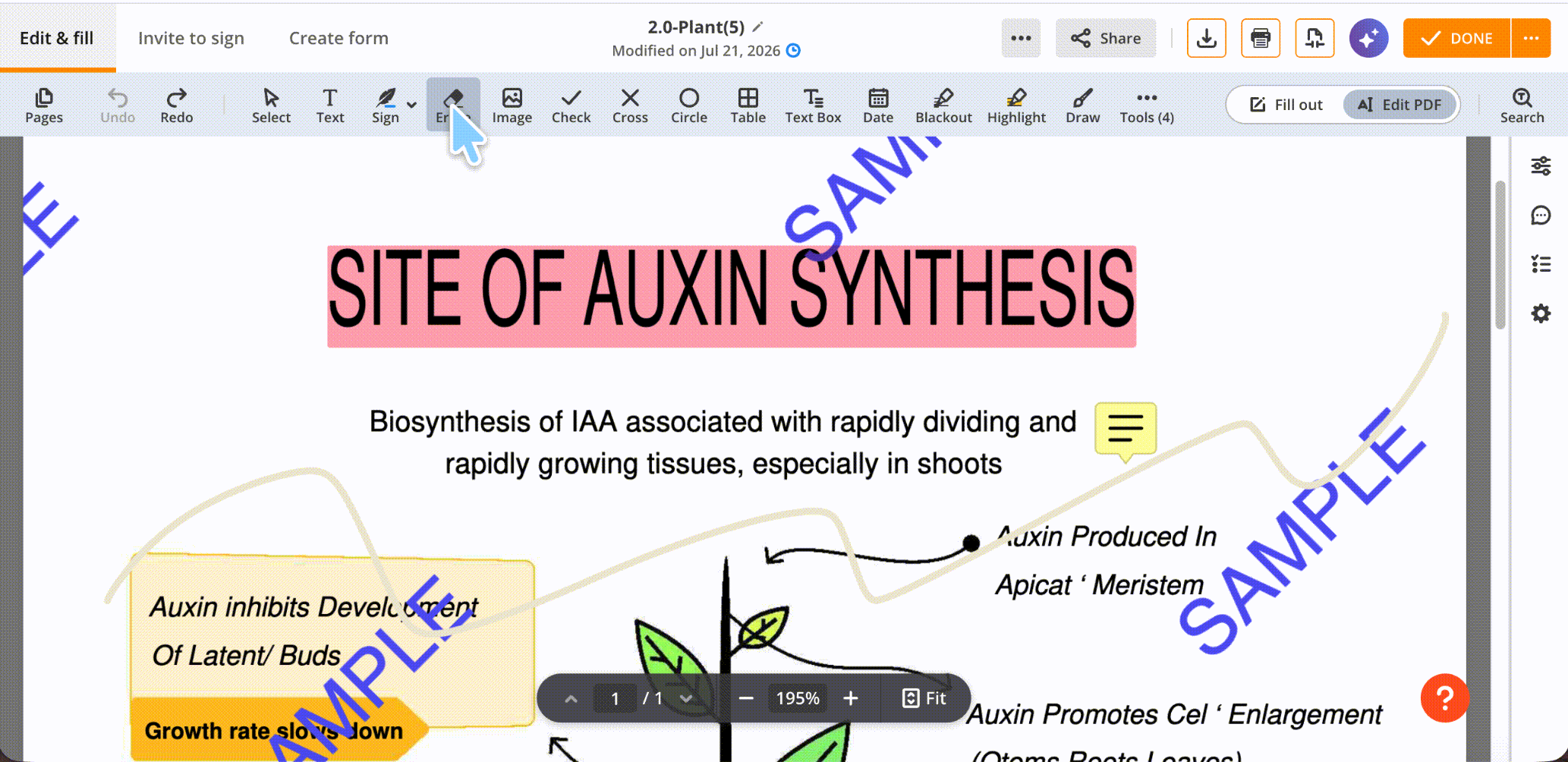Open the Edit & fill tab

57,38
